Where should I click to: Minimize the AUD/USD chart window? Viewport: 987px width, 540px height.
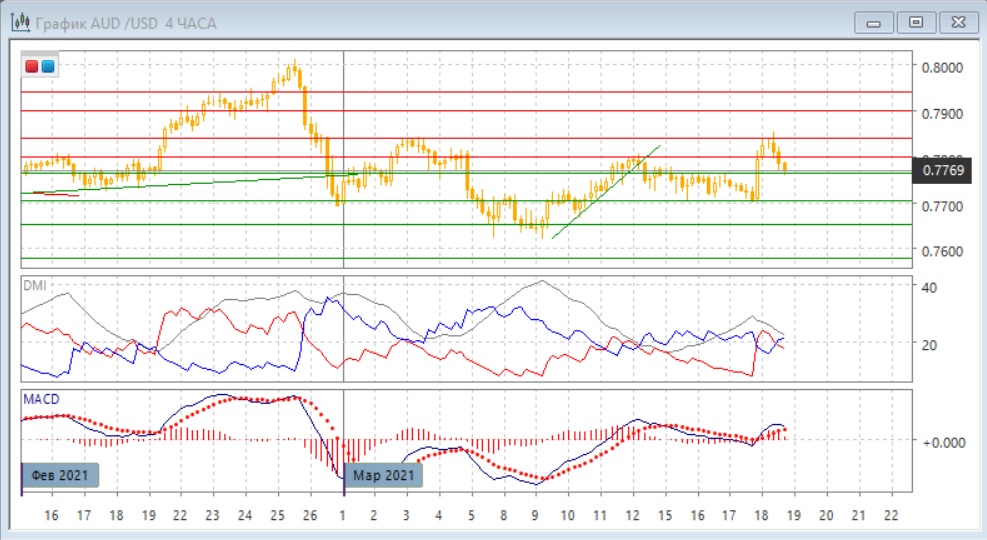pos(876,21)
